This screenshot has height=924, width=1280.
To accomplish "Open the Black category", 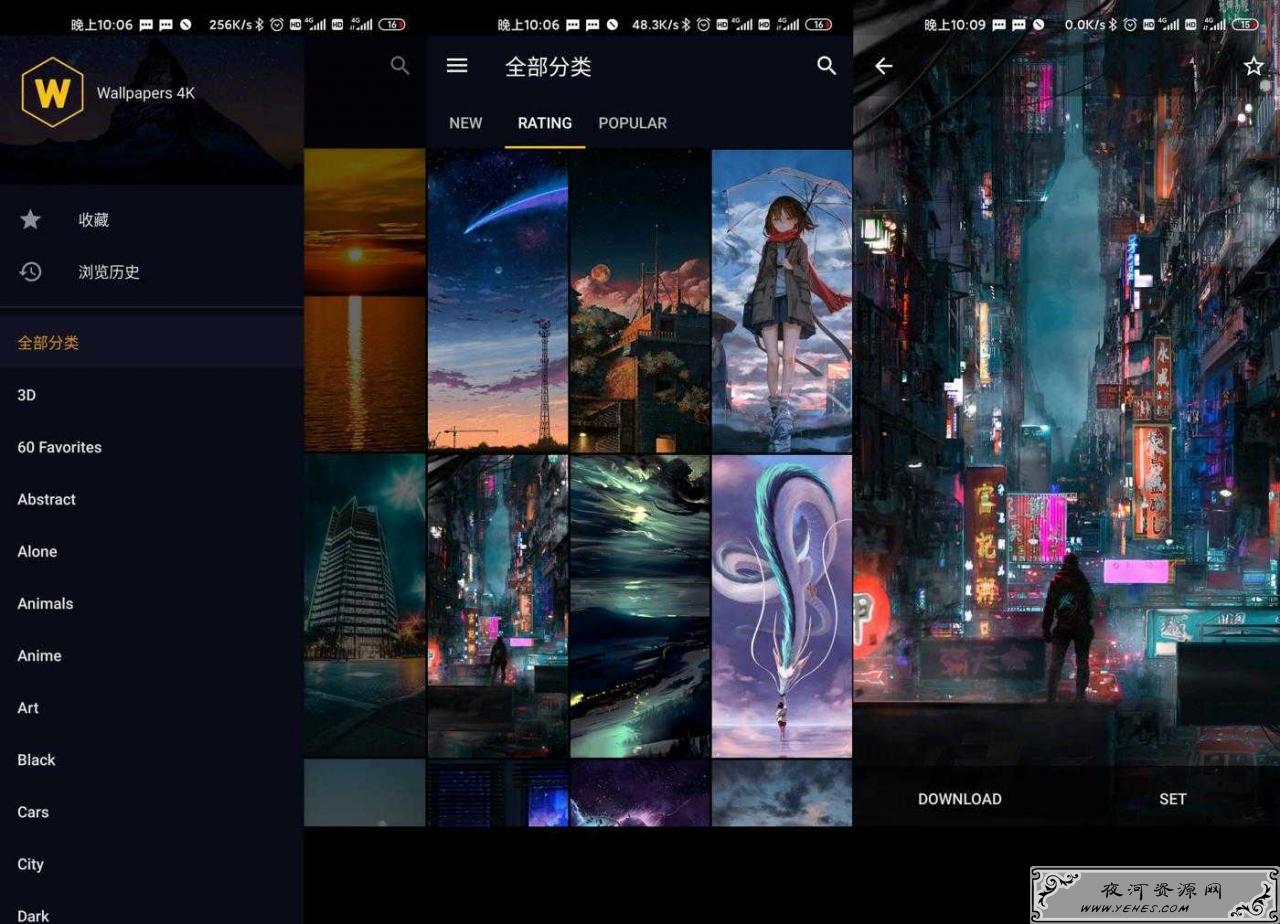I will [x=152, y=760].
